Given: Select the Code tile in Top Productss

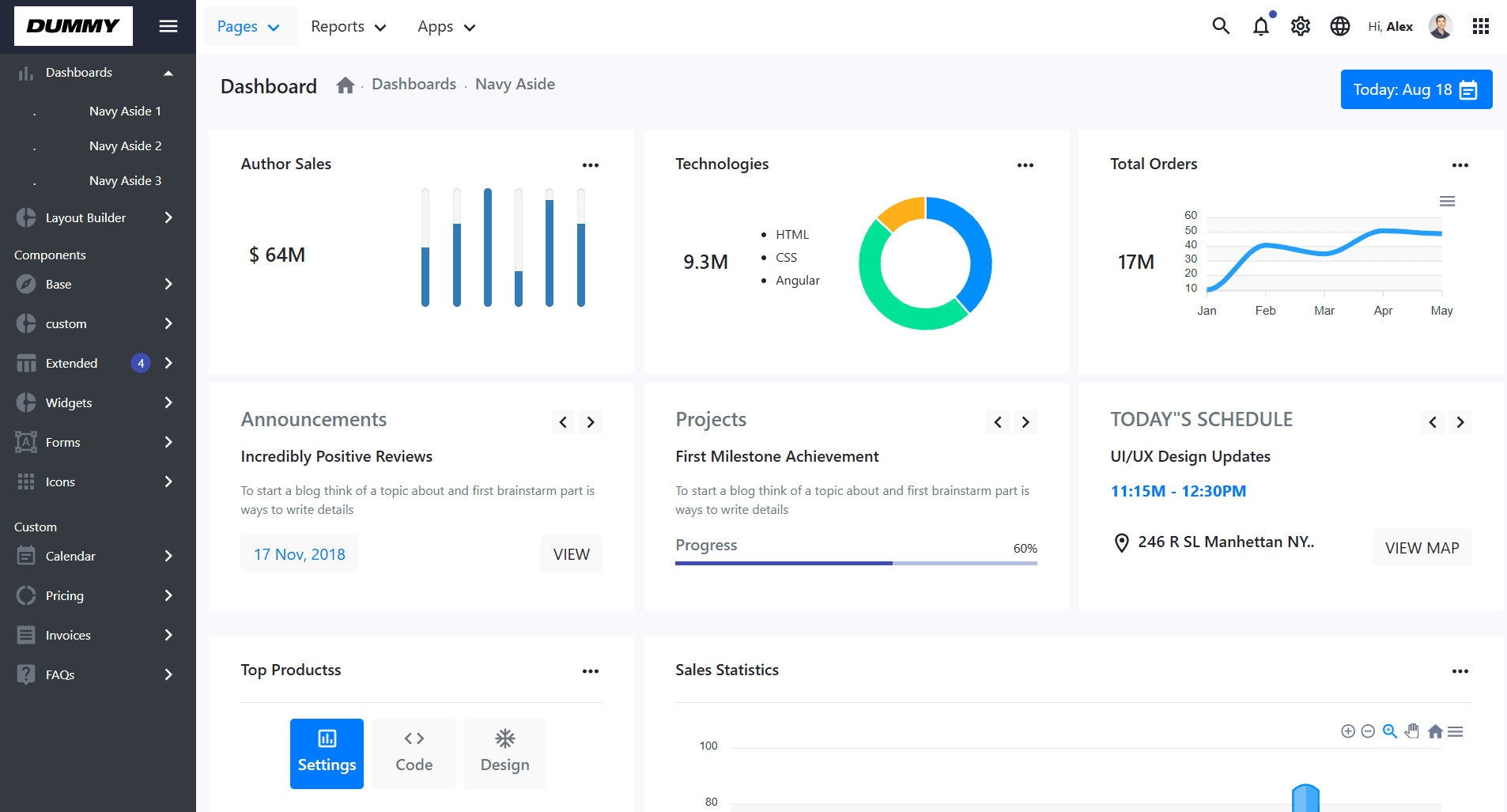Looking at the screenshot, I should pyautogui.click(x=414, y=753).
